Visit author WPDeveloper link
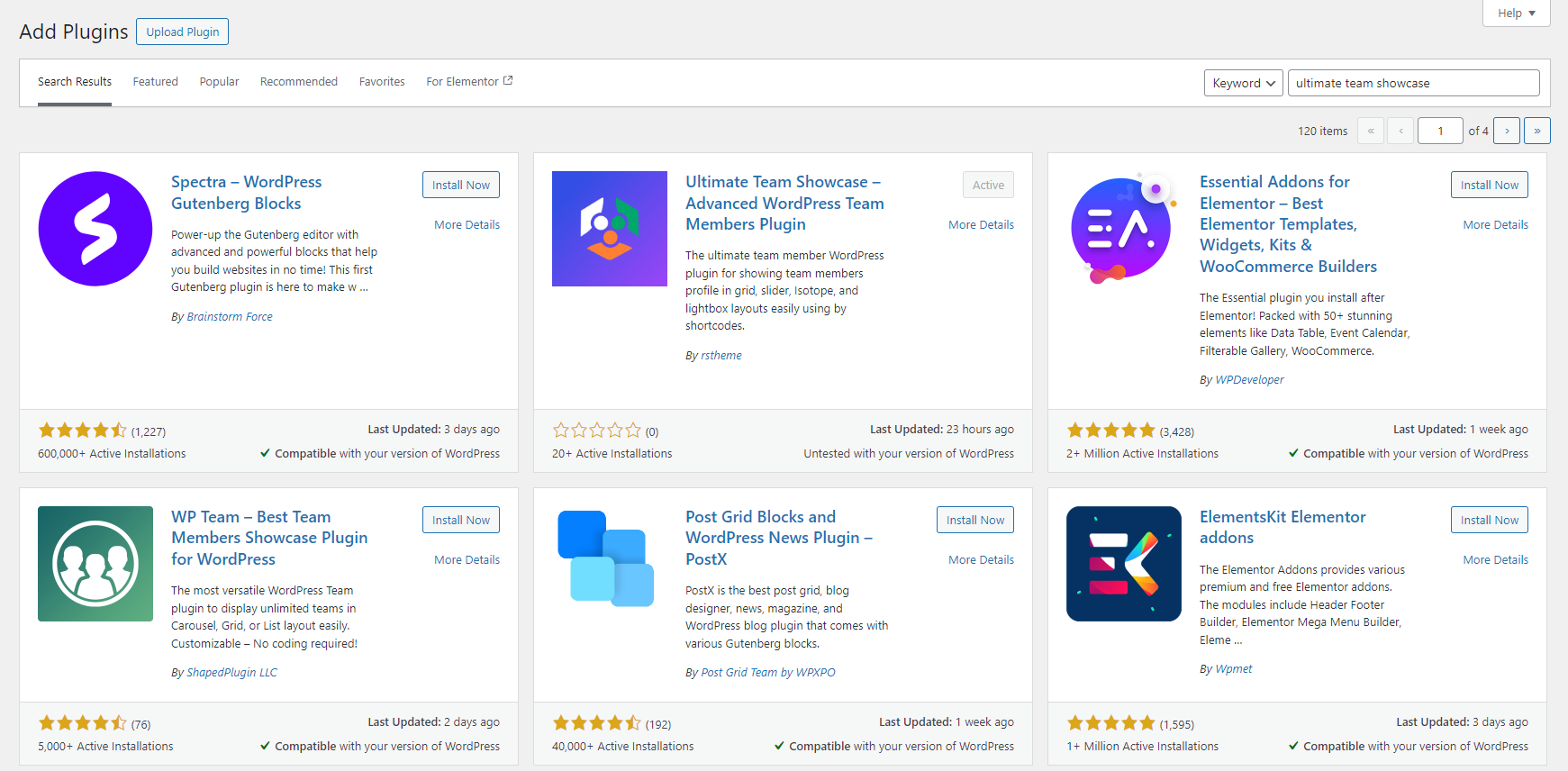1568x771 pixels. tap(1249, 380)
